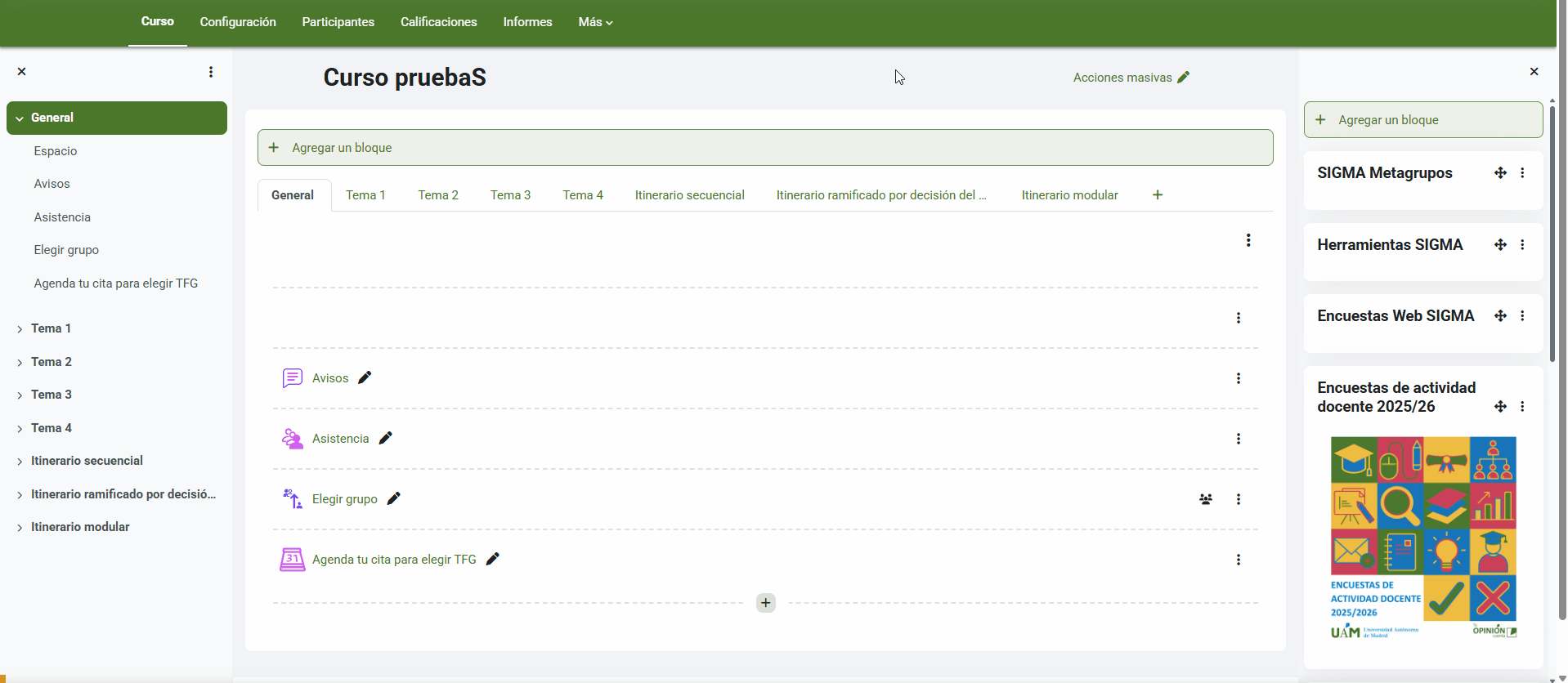Open Avisos forum activity icon
1568x683 pixels.
pos(293,377)
